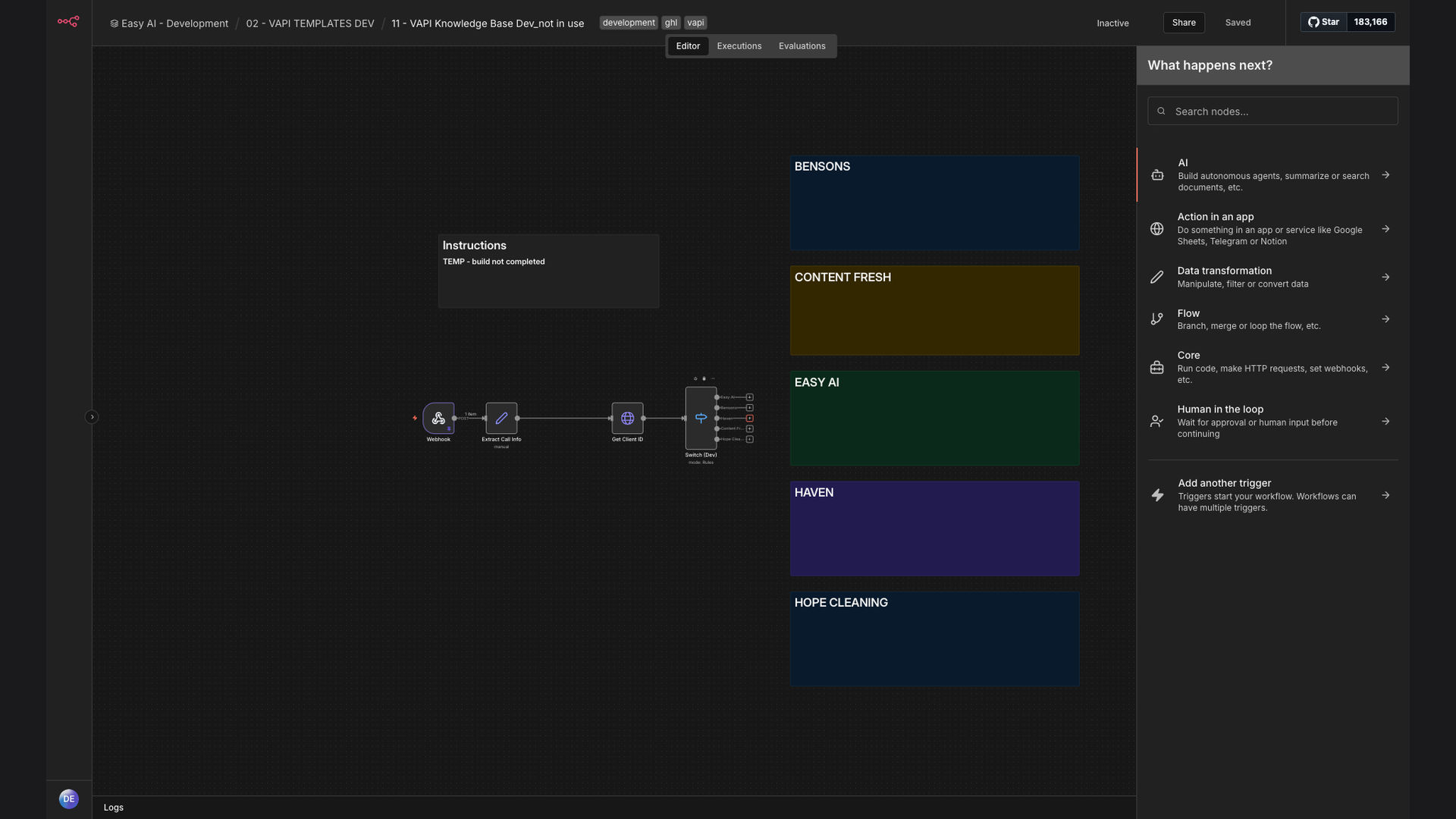Select the HOPE CLEANING sticky note
This screenshot has height=819, width=1456.
tap(934, 639)
